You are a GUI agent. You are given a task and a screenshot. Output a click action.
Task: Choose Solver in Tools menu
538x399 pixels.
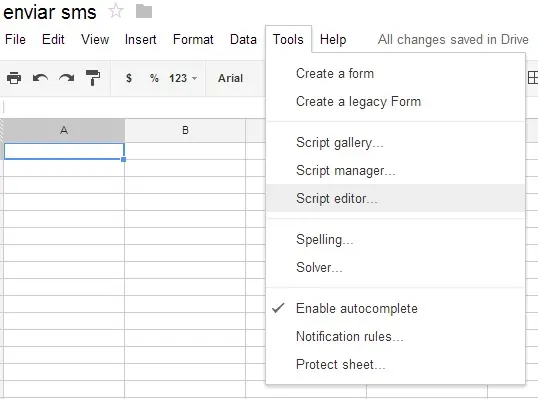395,267
